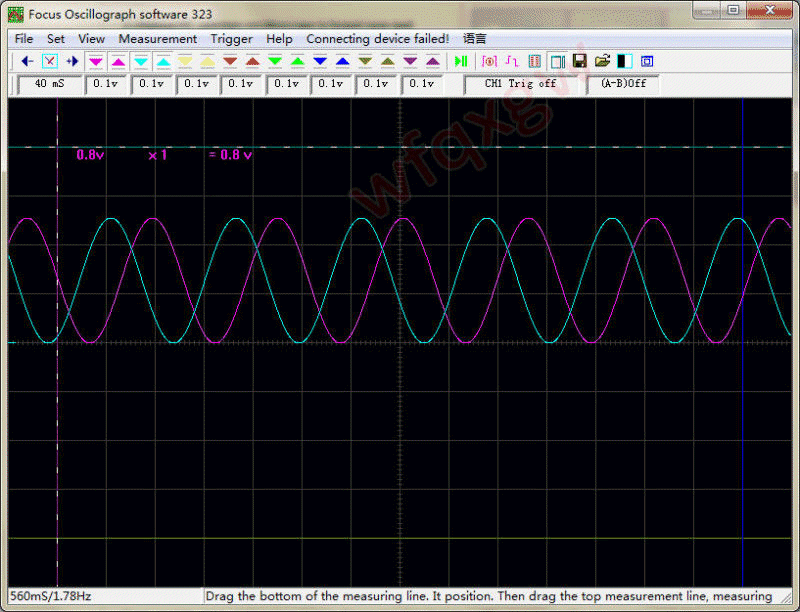Click the trigger edge waveform icon
The height and width of the screenshot is (612, 800).
click(512, 61)
